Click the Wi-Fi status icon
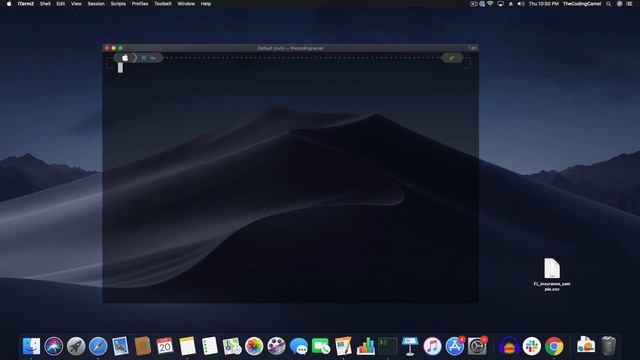The width and height of the screenshot is (640, 360). pos(490,4)
